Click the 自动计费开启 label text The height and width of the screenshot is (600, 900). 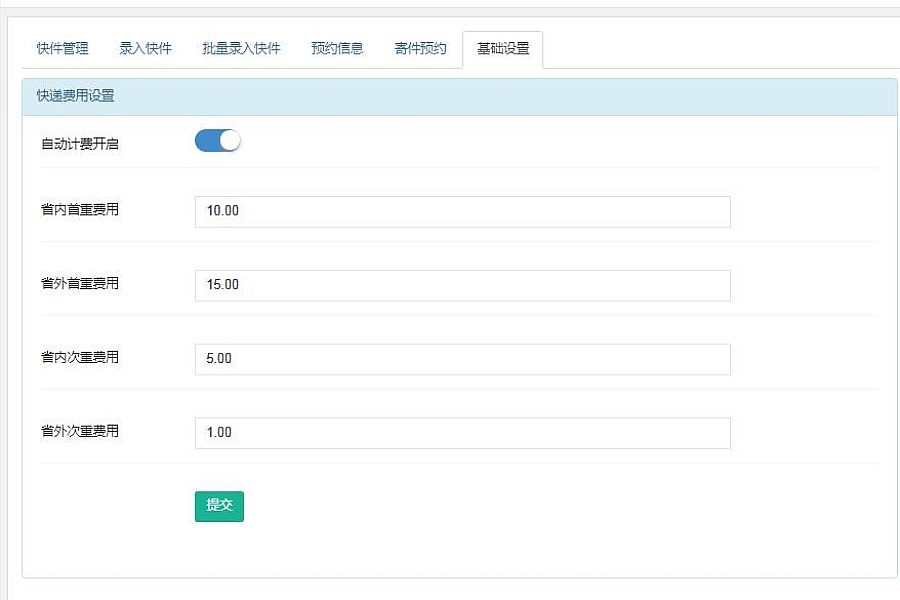click(80, 144)
